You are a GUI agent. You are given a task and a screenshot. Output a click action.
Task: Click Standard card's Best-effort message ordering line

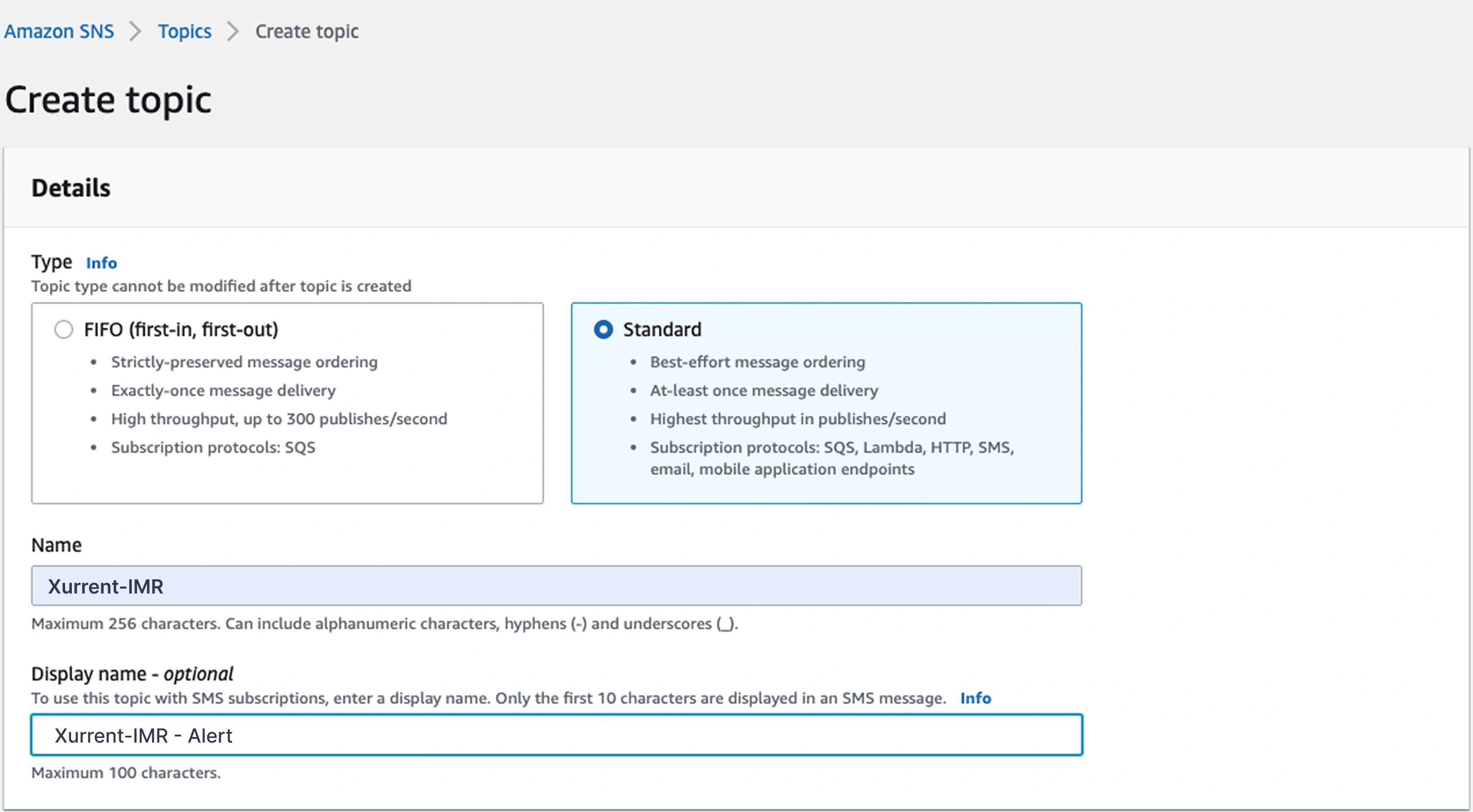point(757,362)
